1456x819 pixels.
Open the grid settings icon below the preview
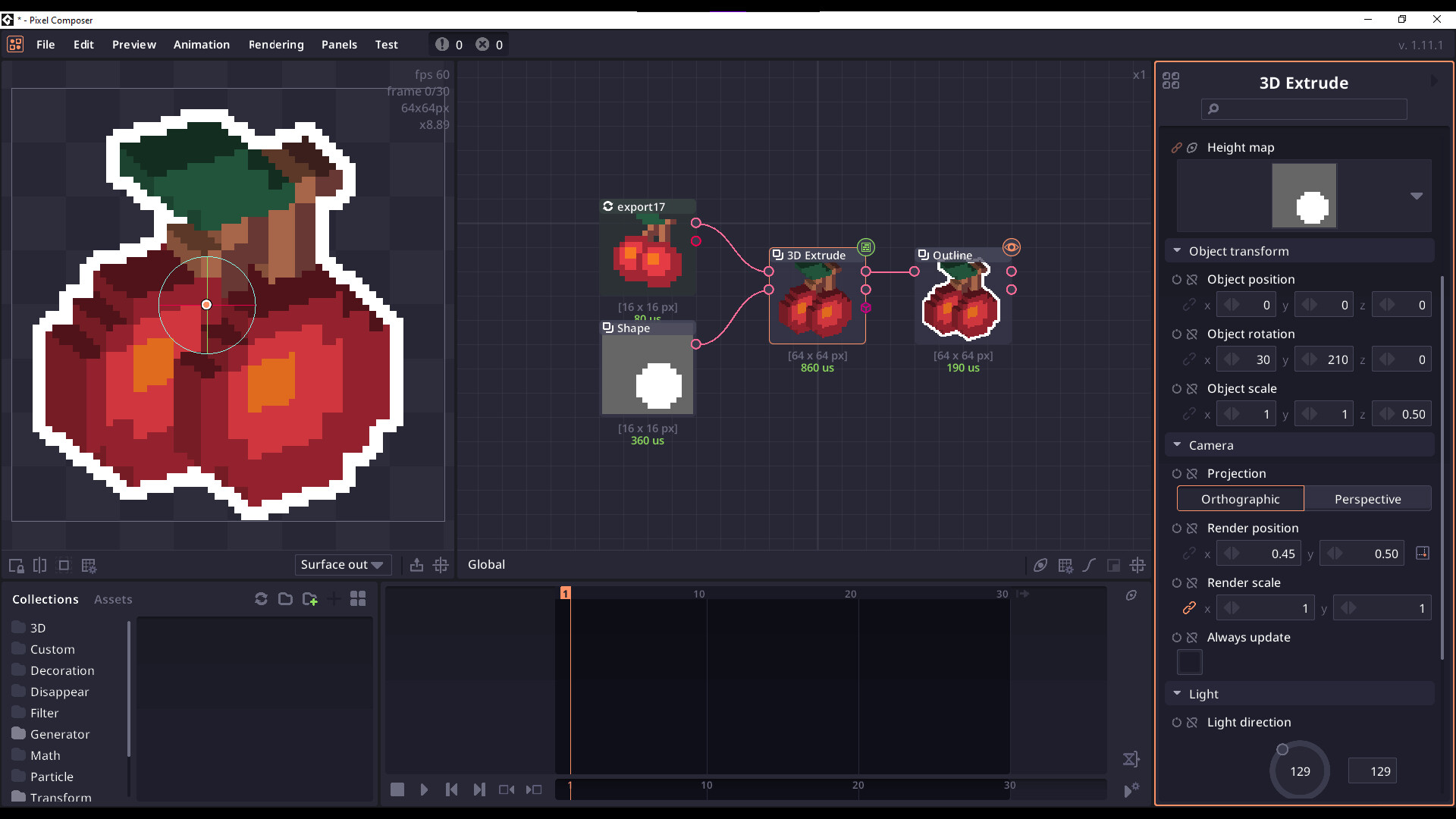[x=89, y=565]
